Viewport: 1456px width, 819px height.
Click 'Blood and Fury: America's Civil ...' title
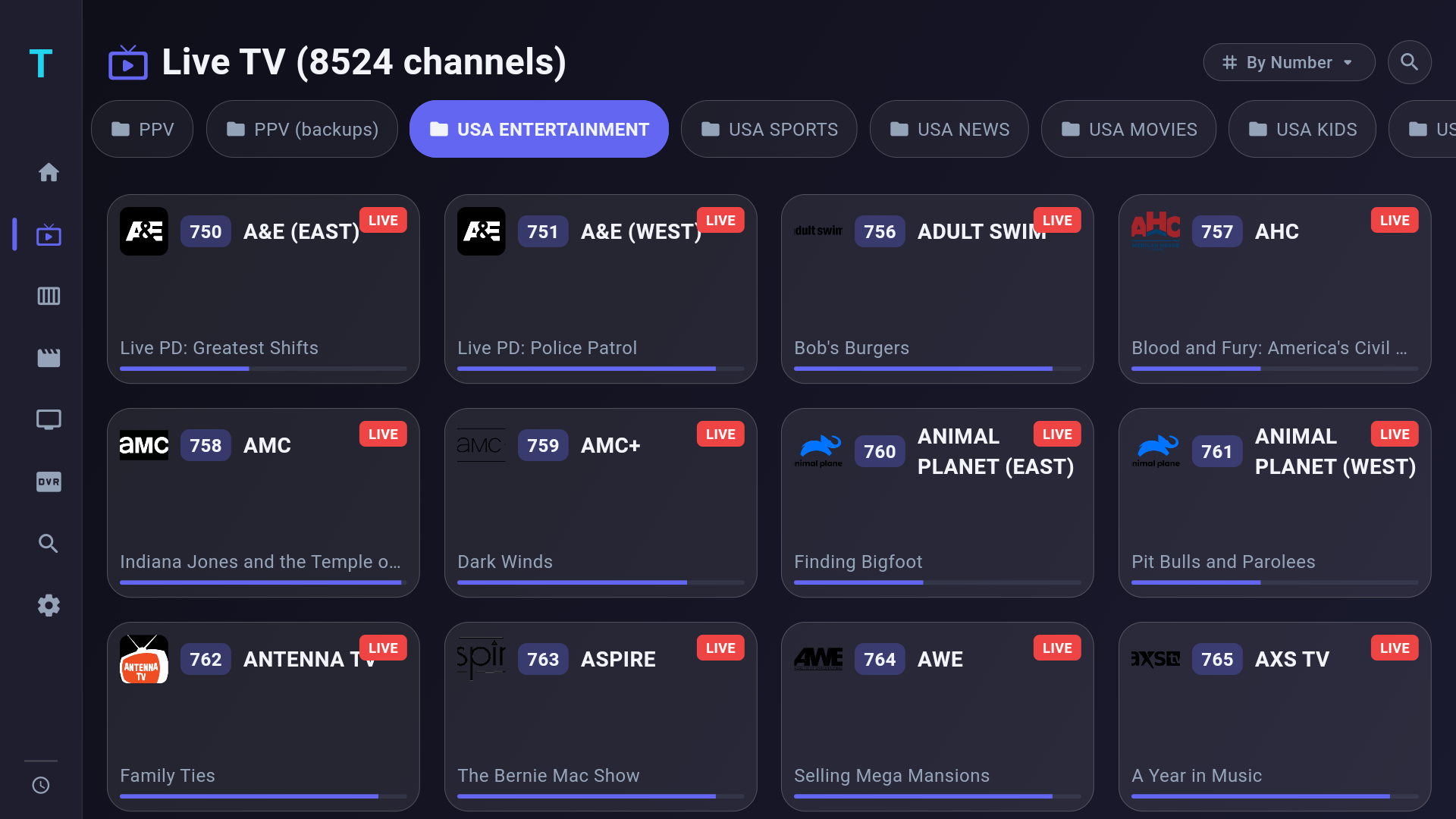pyautogui.click(x=1269, y=348)
